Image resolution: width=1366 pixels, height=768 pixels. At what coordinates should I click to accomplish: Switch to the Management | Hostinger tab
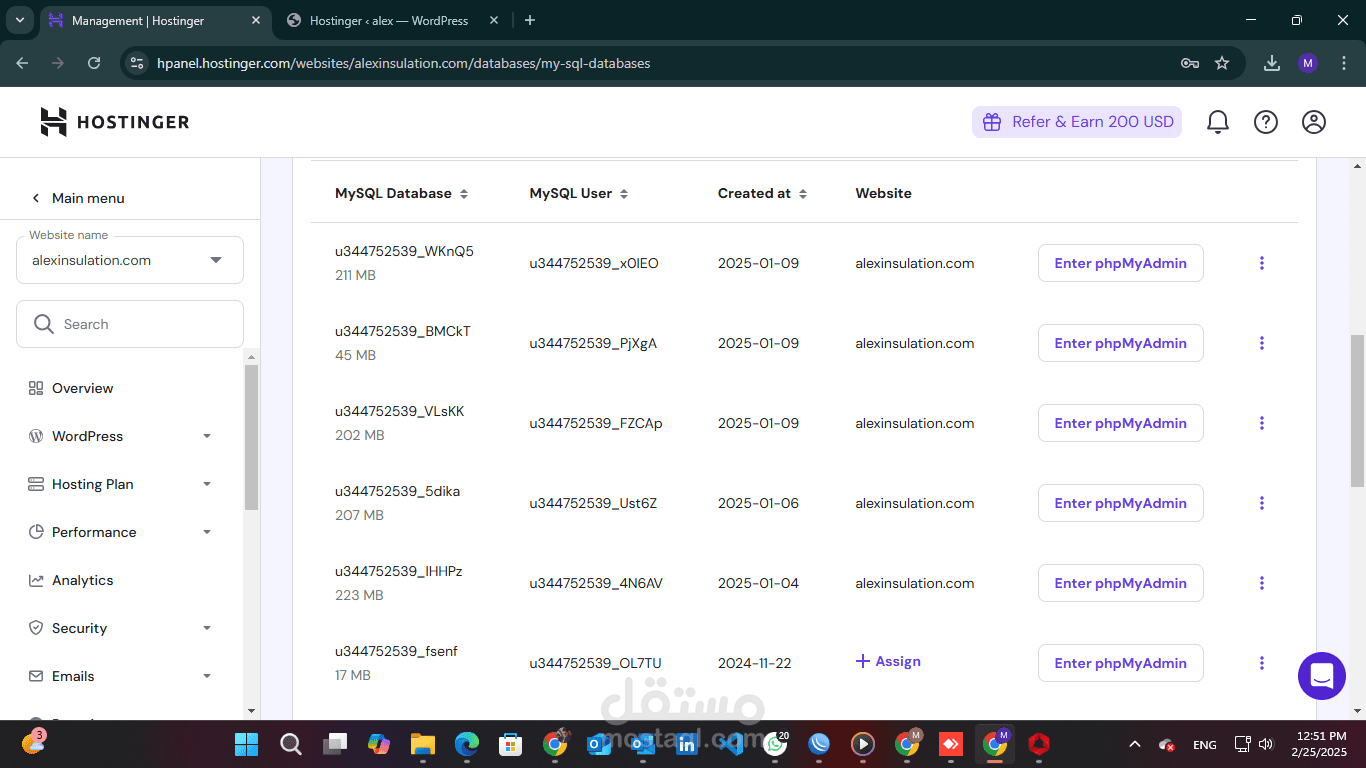pos(155,20)
